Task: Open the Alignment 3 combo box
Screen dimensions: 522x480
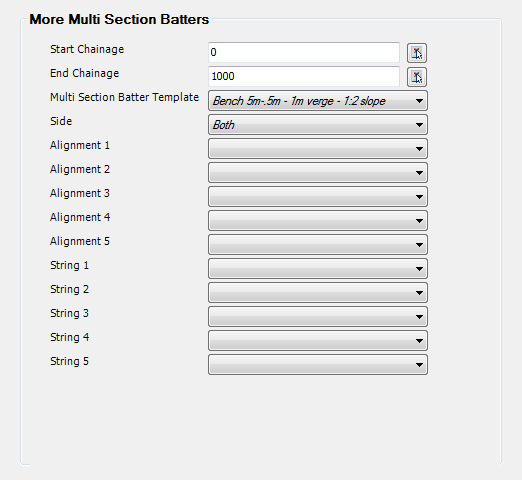Action: click(x=318, y=197)
